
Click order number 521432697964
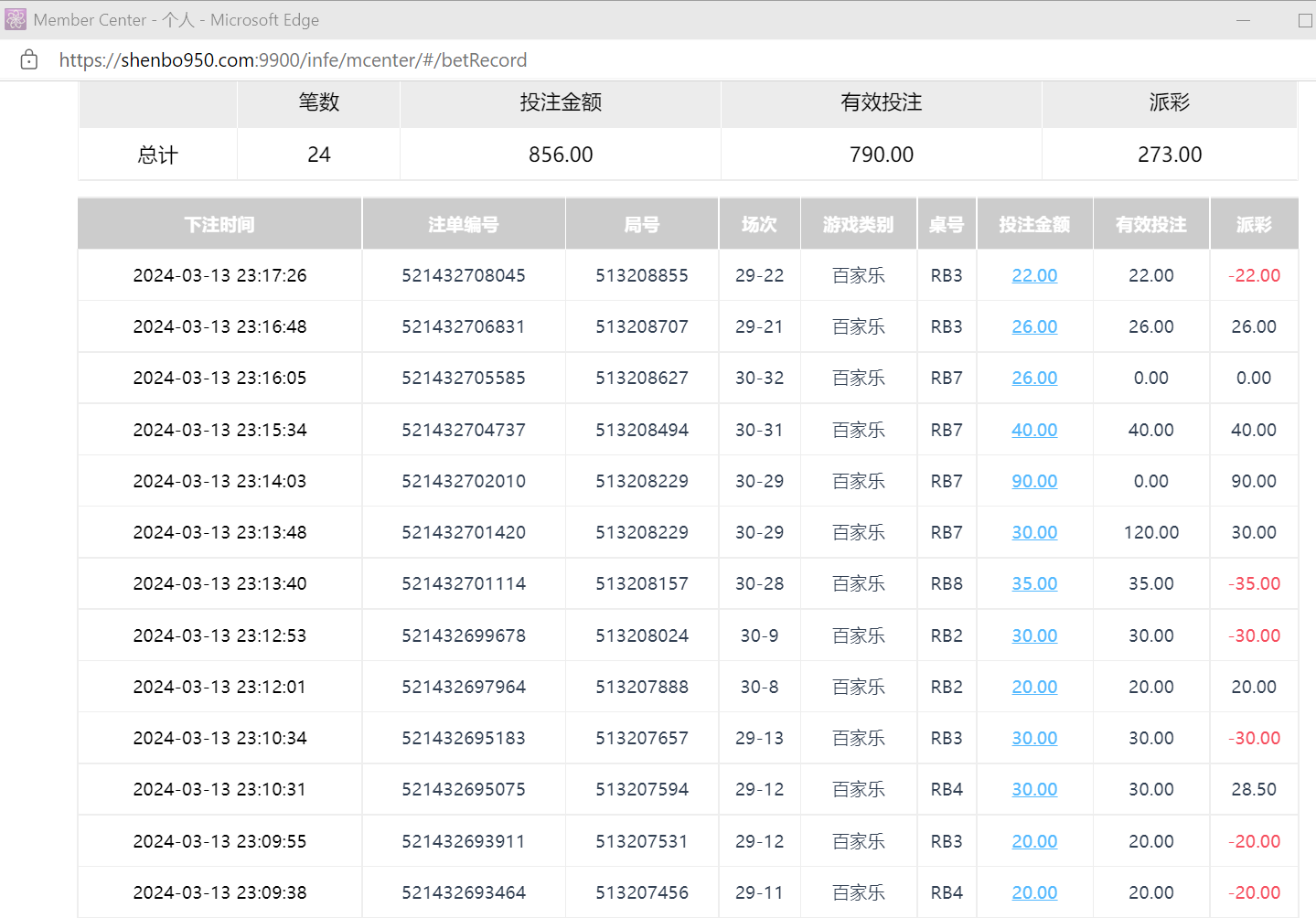(x=464, y=687)
